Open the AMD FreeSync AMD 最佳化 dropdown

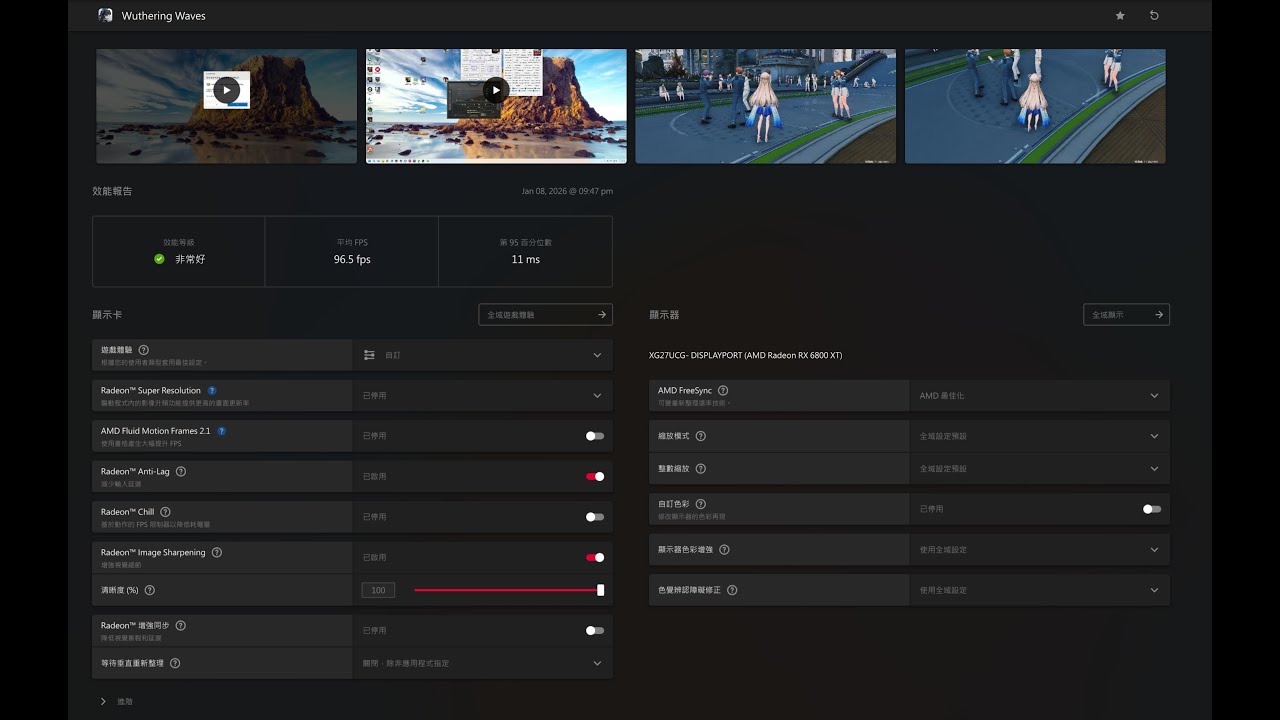coord(1039,395)
